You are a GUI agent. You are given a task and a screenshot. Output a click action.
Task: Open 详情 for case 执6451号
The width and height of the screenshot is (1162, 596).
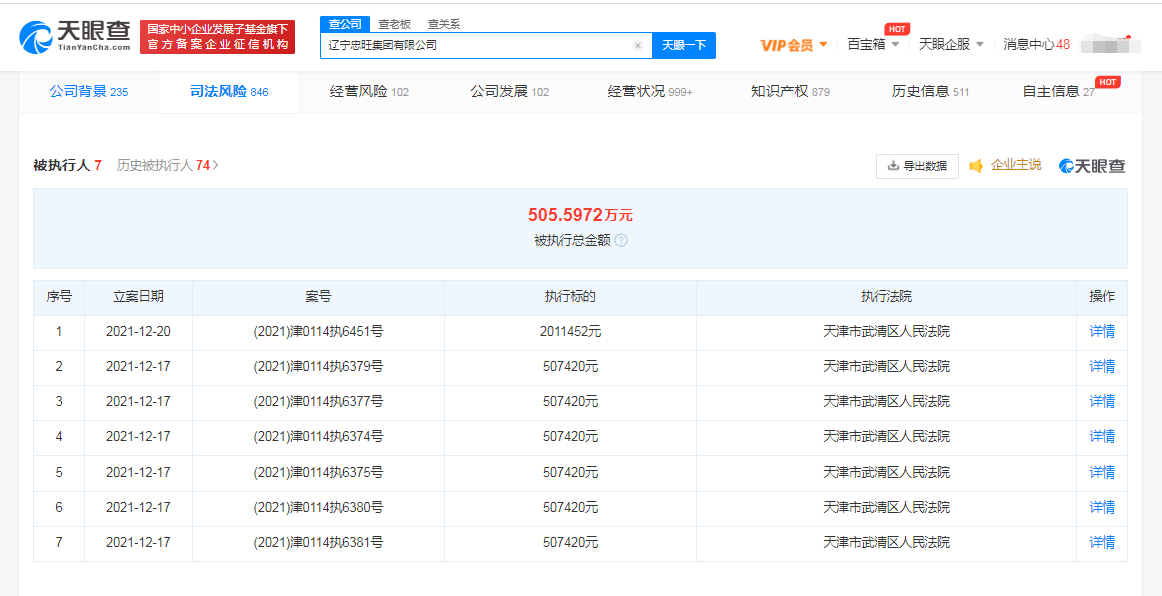tap(1102, 331)
